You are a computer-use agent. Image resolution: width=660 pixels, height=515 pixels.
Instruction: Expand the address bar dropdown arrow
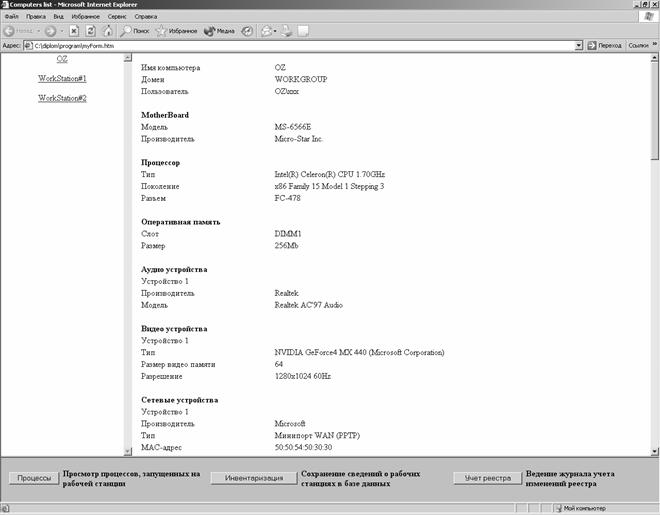click(579, 46)
